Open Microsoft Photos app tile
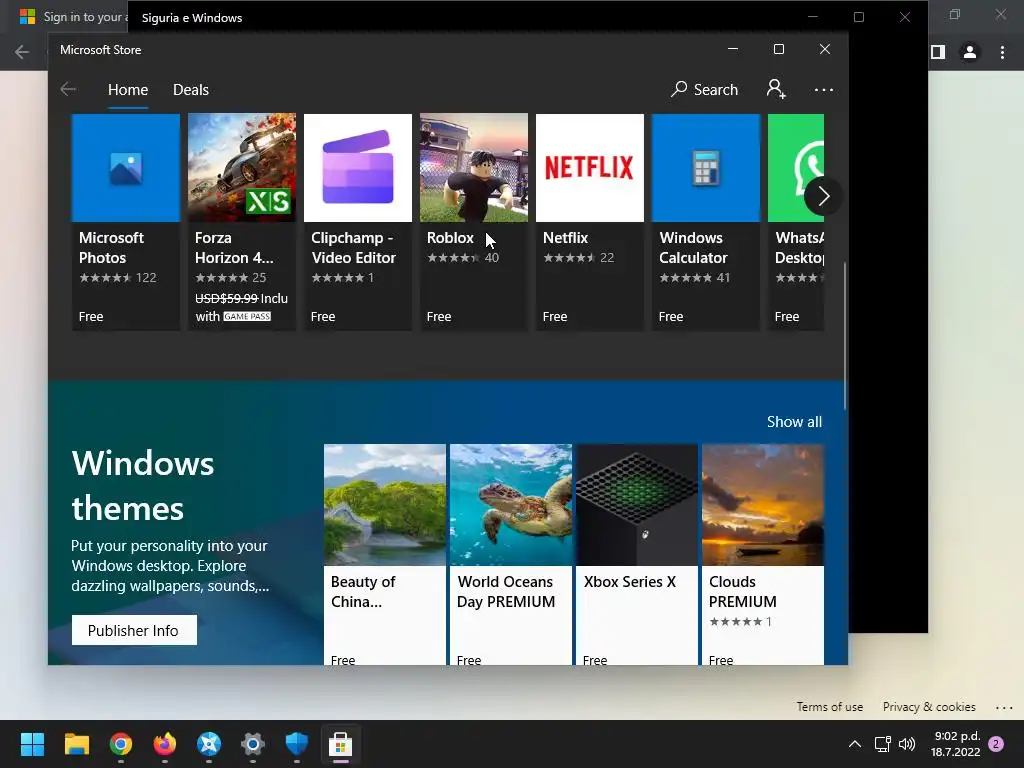Image resolution: width=1024 pixels, height=768 pixels. coord(125,221)
